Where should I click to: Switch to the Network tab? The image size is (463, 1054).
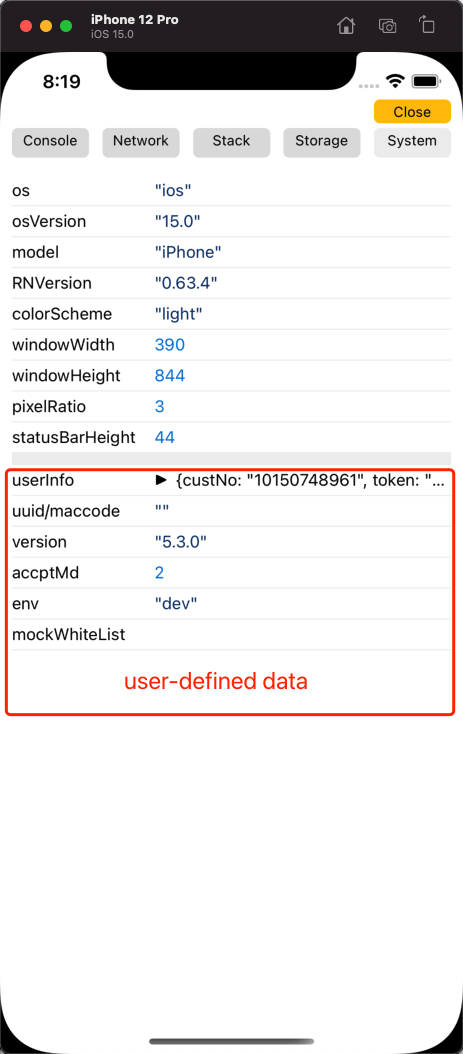(140, 143)
